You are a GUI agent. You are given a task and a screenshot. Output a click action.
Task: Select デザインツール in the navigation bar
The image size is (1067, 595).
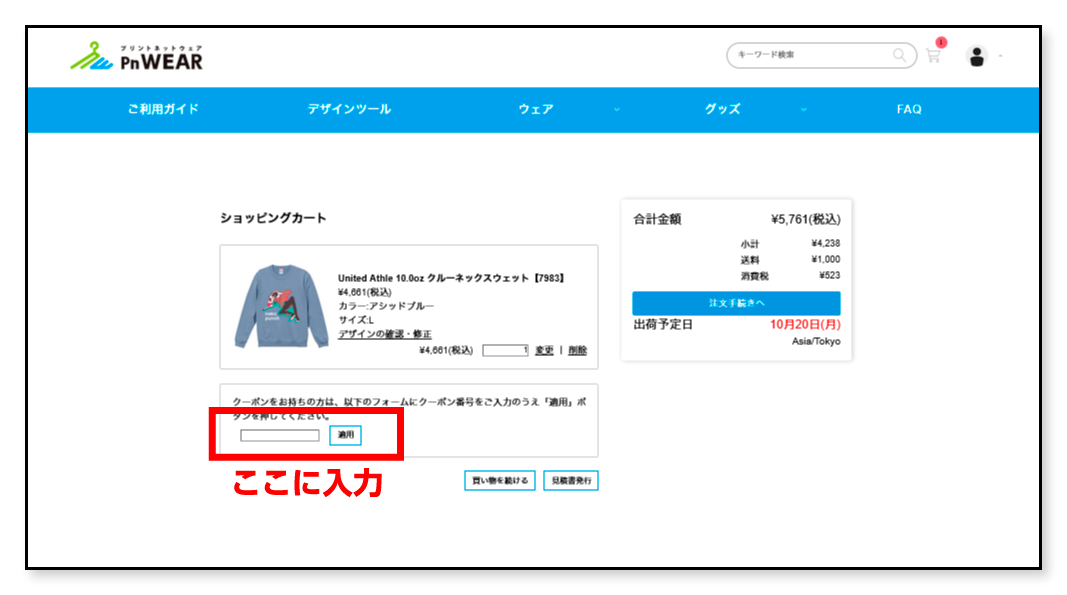352,110
